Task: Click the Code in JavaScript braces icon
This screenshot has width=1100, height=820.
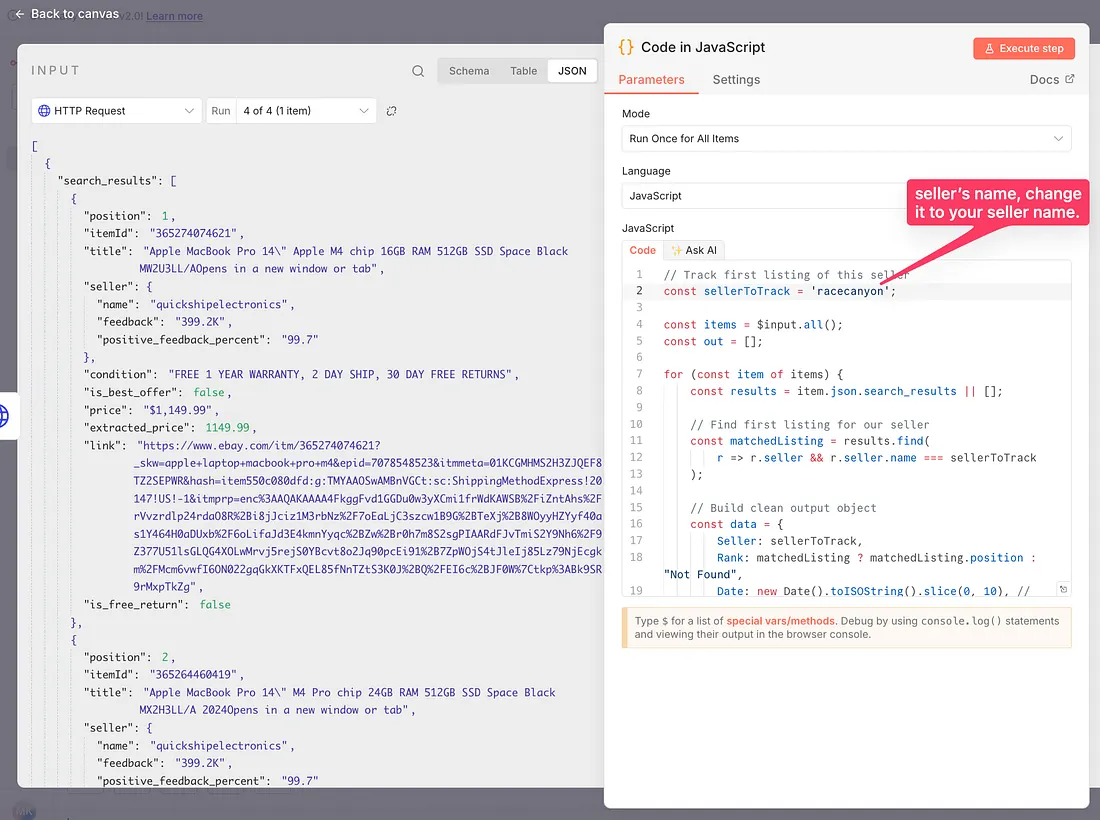Action: (x=626, y=47)
